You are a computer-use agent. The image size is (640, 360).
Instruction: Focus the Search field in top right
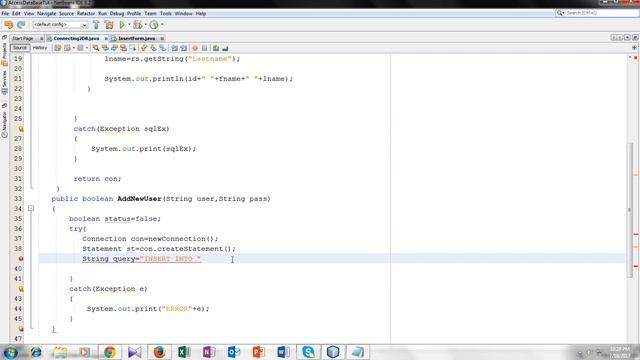point(597,13)
